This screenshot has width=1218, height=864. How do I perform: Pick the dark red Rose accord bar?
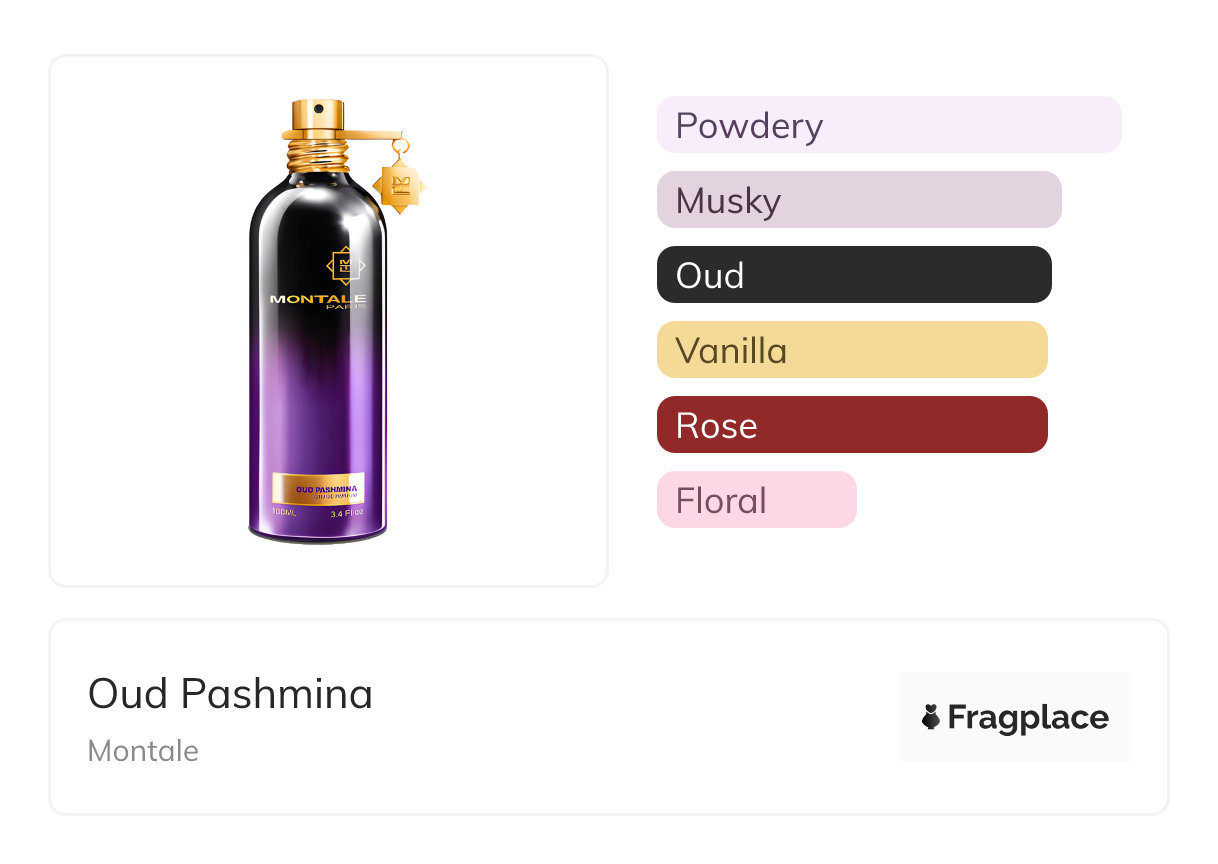[851, 425]
